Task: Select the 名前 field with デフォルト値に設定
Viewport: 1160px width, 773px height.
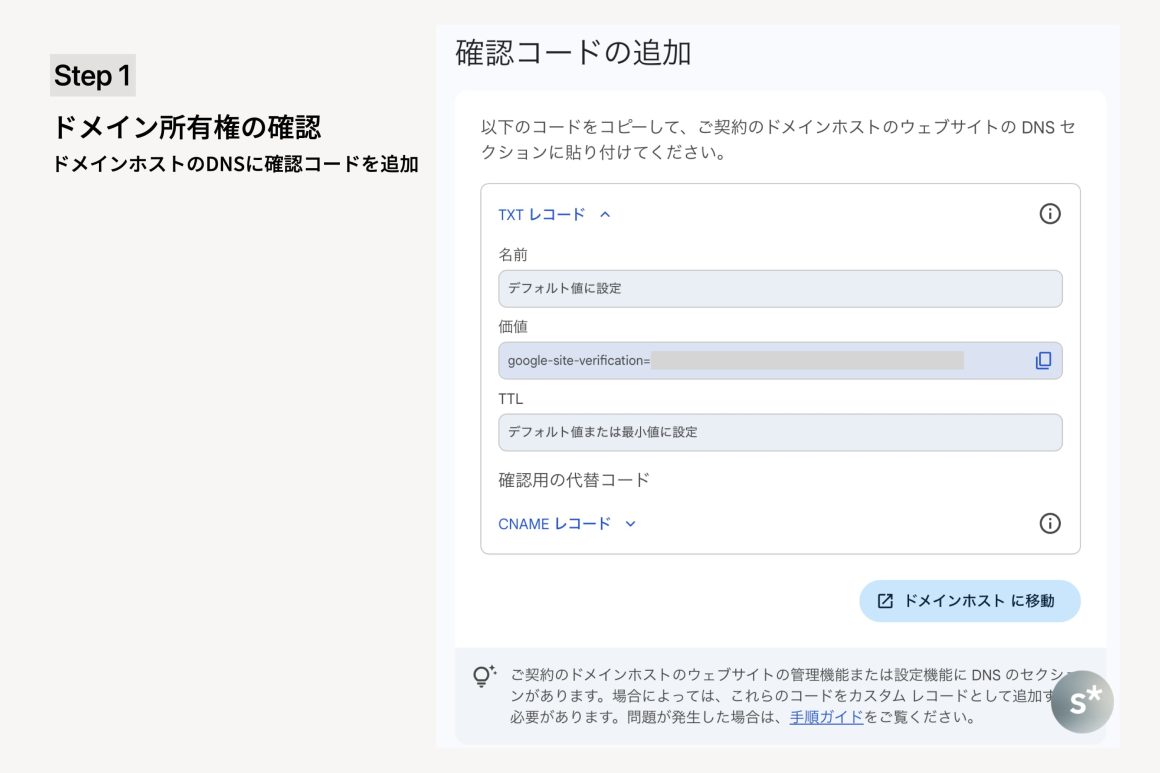Action: [x=780, y=289]
